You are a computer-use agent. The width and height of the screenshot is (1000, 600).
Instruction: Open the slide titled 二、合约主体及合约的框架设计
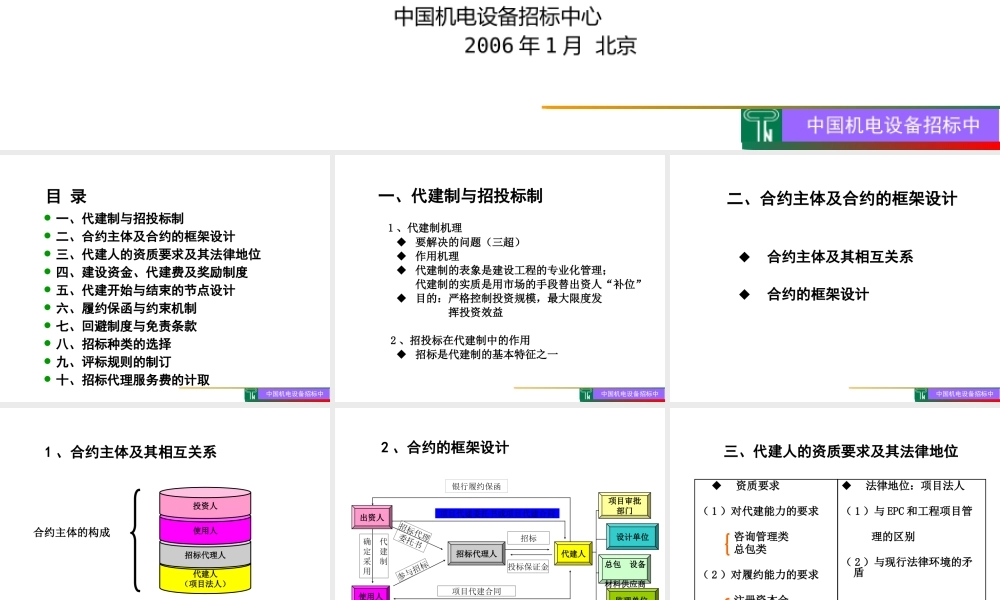[x=835, y=279]
